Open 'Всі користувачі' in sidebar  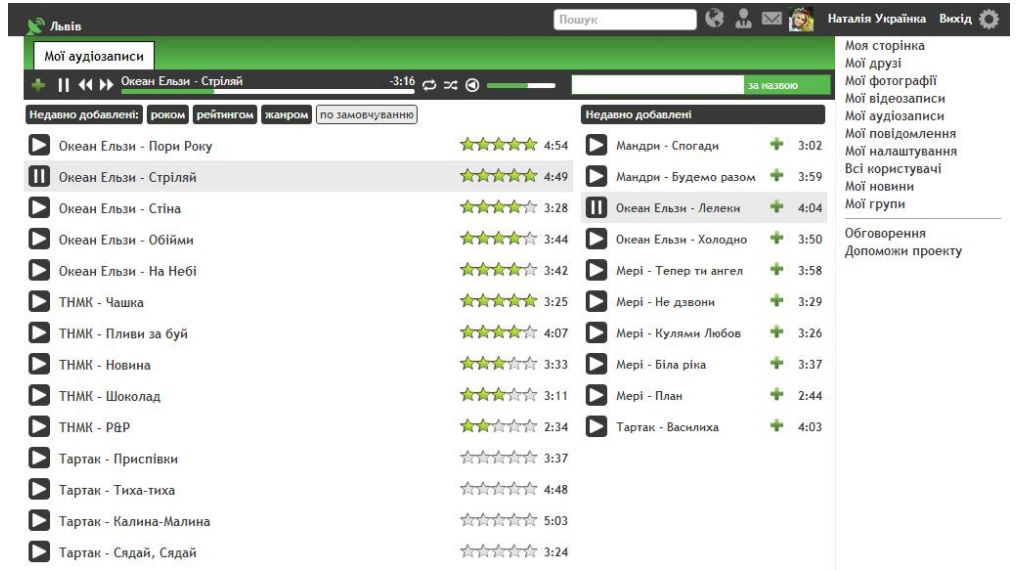(892, 169)
